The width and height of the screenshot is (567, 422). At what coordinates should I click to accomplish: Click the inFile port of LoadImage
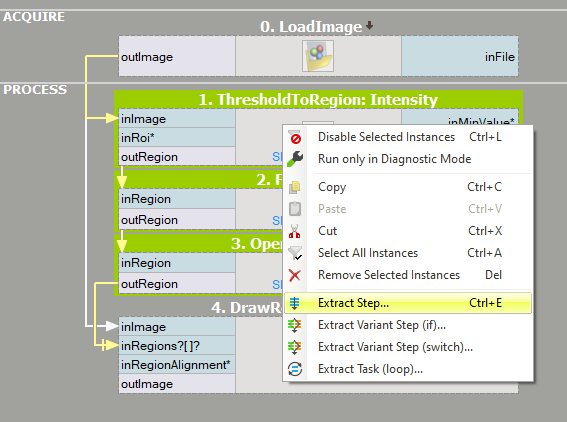pos(460,56)
